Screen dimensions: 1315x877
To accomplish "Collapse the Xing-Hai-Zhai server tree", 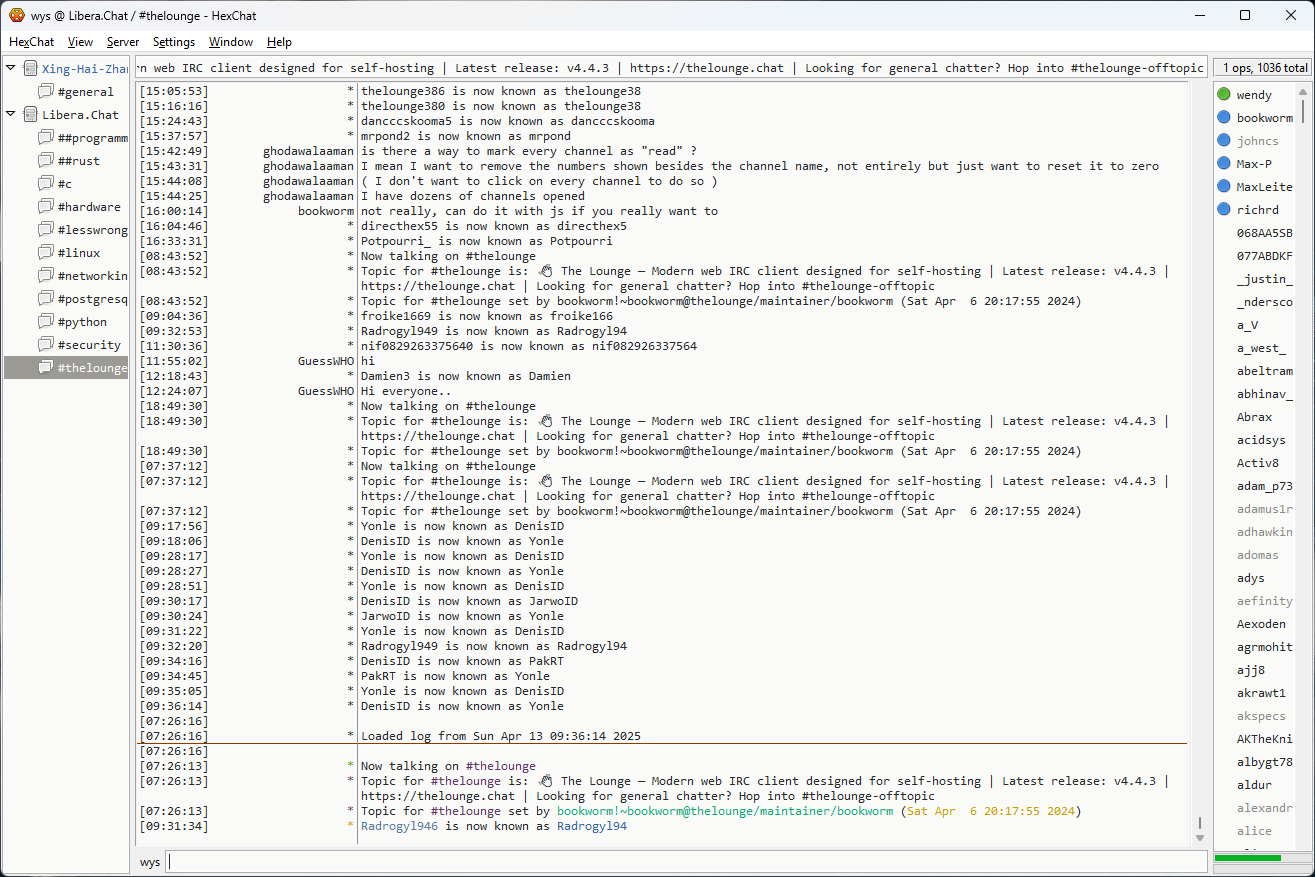I will click(11, 68).
